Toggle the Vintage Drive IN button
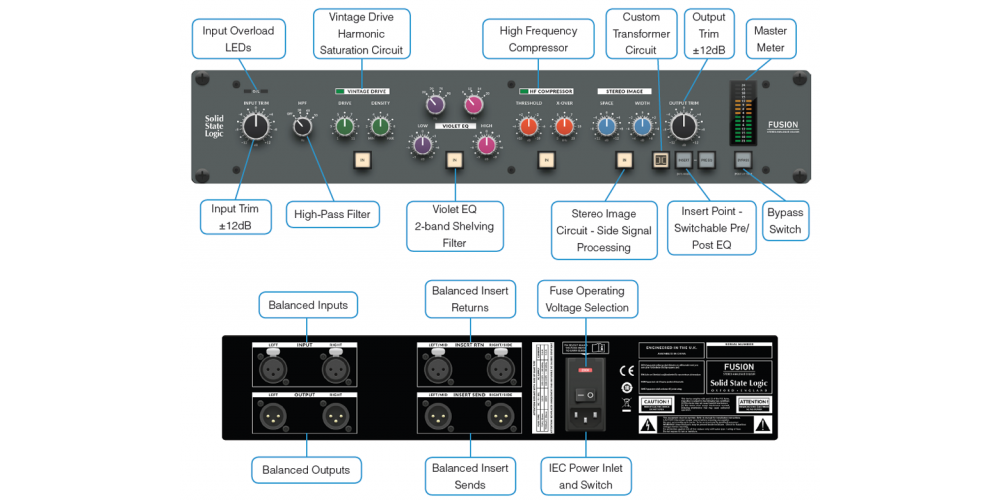The width and height of the screenshot is (1000, 500). tap(362, 160)
